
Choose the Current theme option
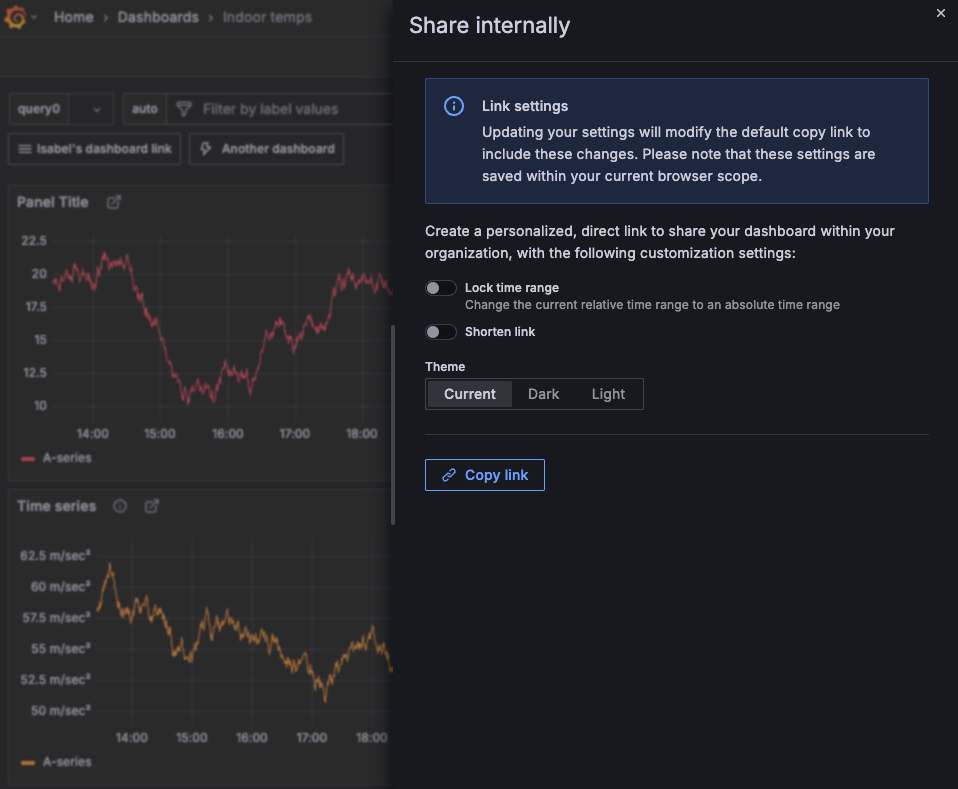tap(469, 394)
